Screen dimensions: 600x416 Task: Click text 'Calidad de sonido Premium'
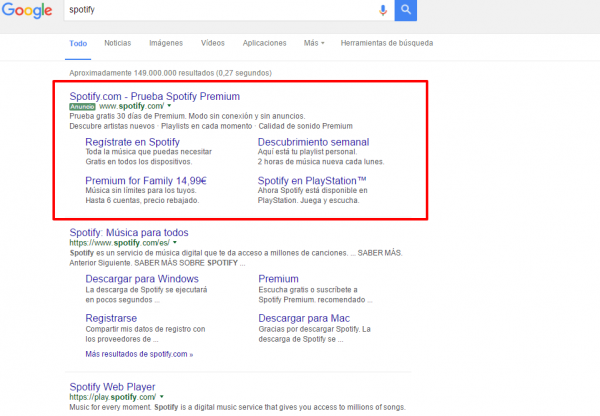tap(305, 126)
